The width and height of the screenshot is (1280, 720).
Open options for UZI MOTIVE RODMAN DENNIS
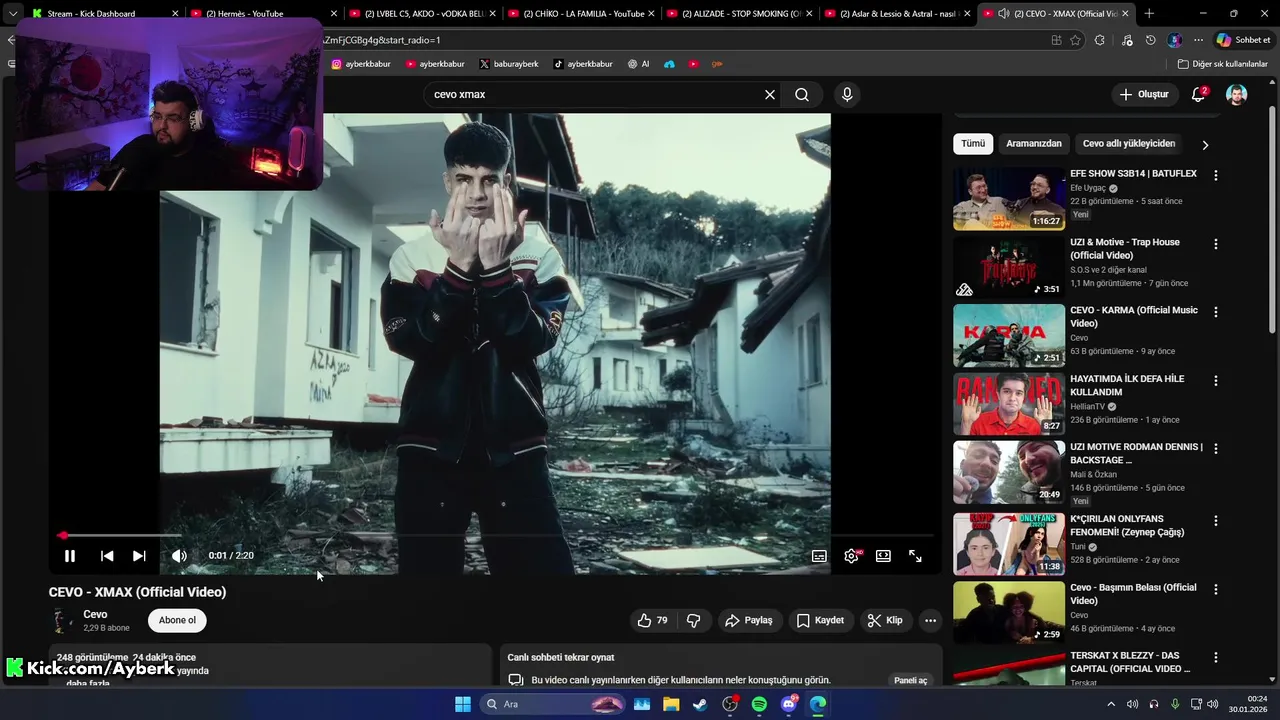[x=1216, y=449]
